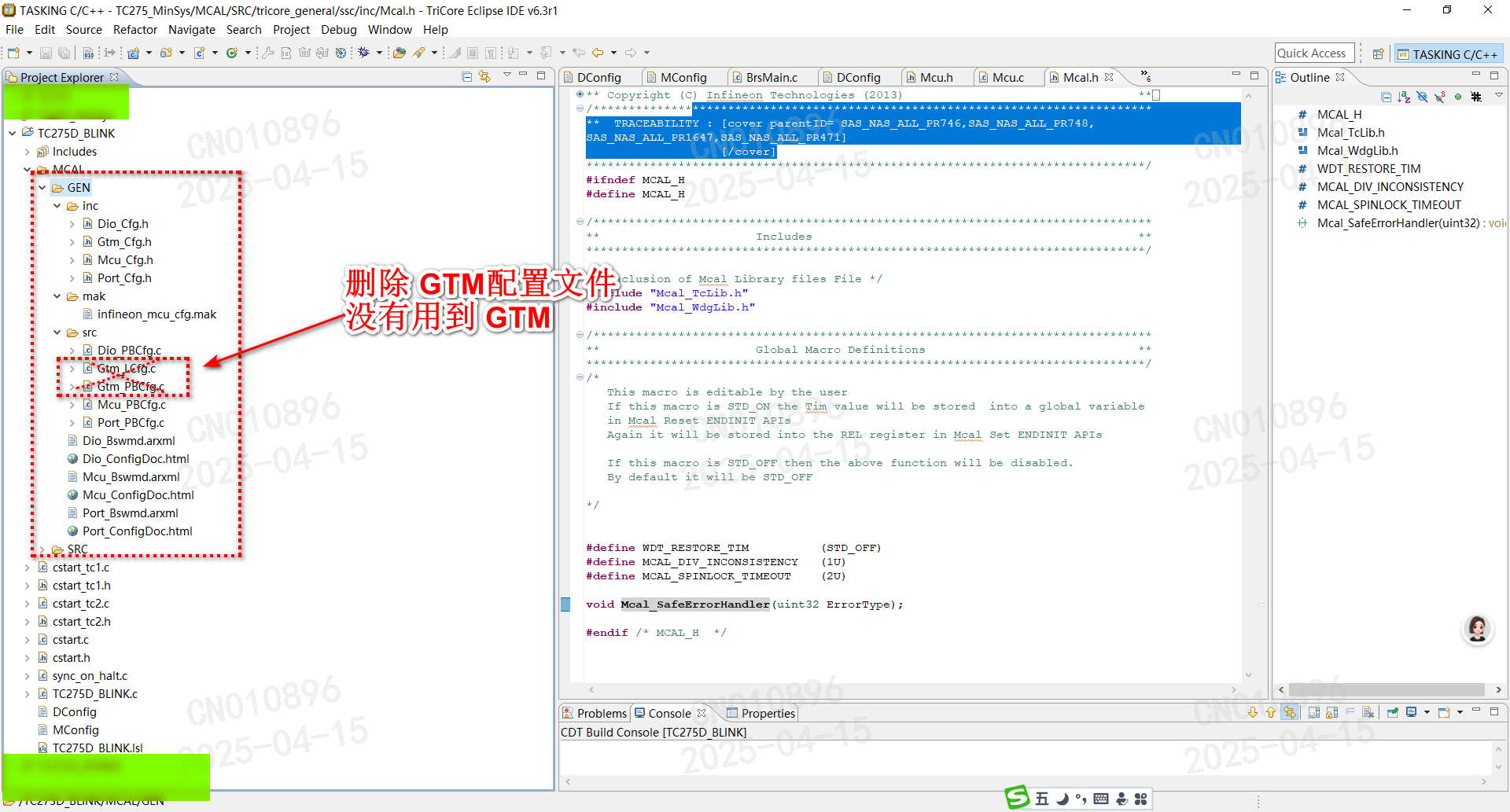Click the Sogou input method S icon
The image size is (1510, 812).
pos(1017,798)
